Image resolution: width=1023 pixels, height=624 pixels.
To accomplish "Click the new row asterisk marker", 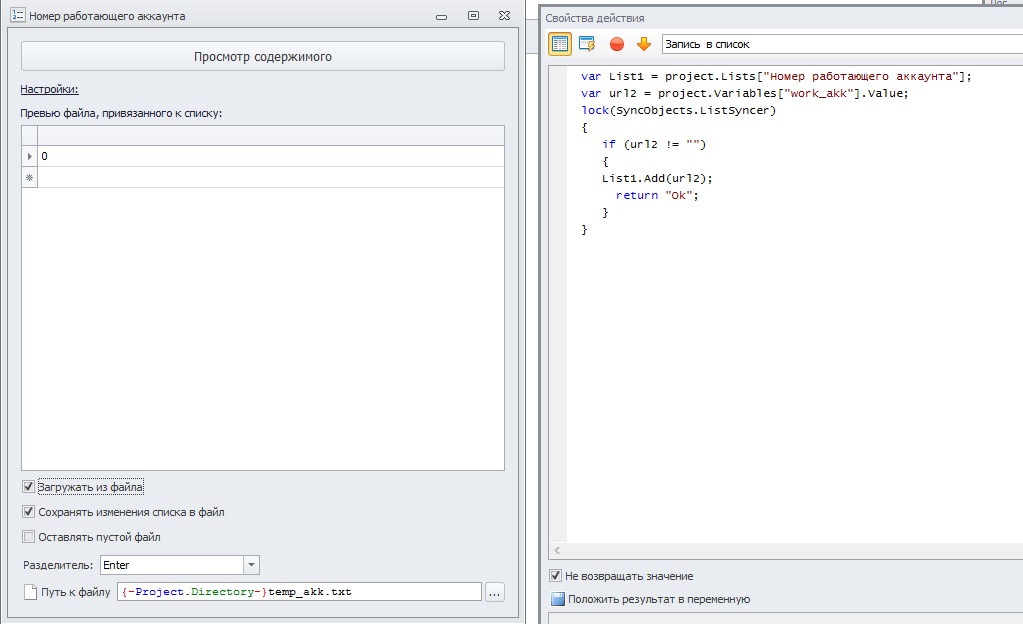I will pyautogui.click(x=29, y=177).
